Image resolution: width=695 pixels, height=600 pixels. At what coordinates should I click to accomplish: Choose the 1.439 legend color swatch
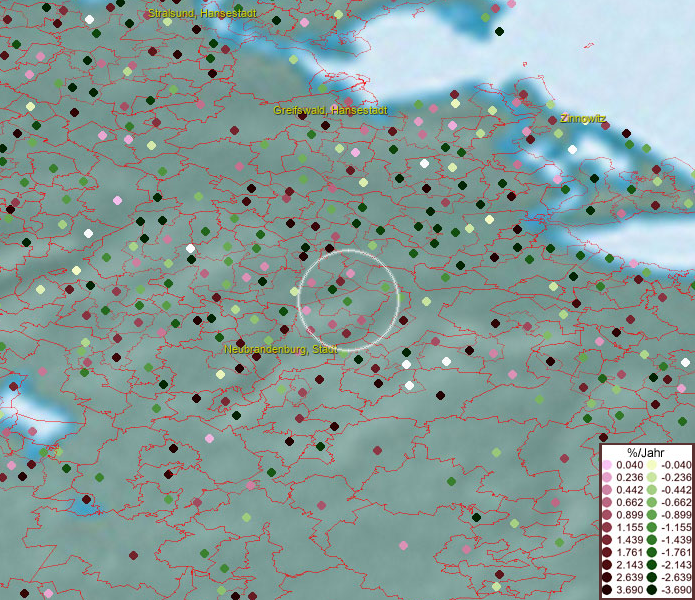[607, 539]
